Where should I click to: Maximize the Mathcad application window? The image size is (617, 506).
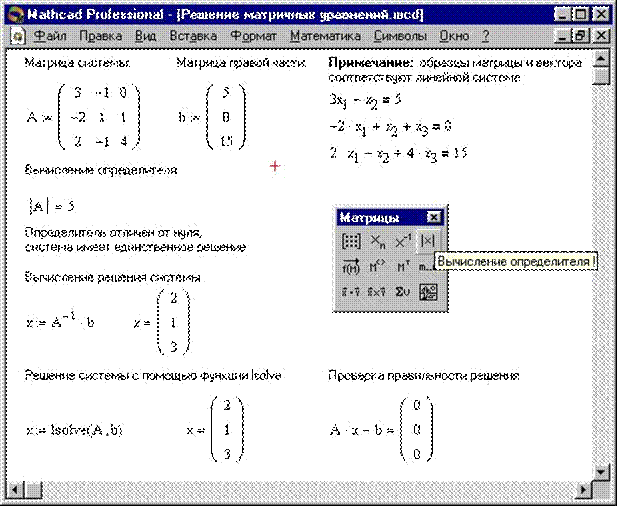pyautogui.click(x=580, y=15)
